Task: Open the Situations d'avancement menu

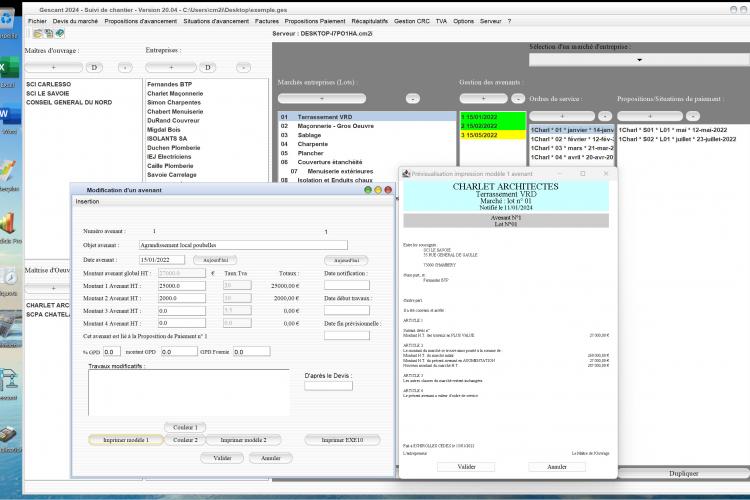Action: (x=216, y=21)
